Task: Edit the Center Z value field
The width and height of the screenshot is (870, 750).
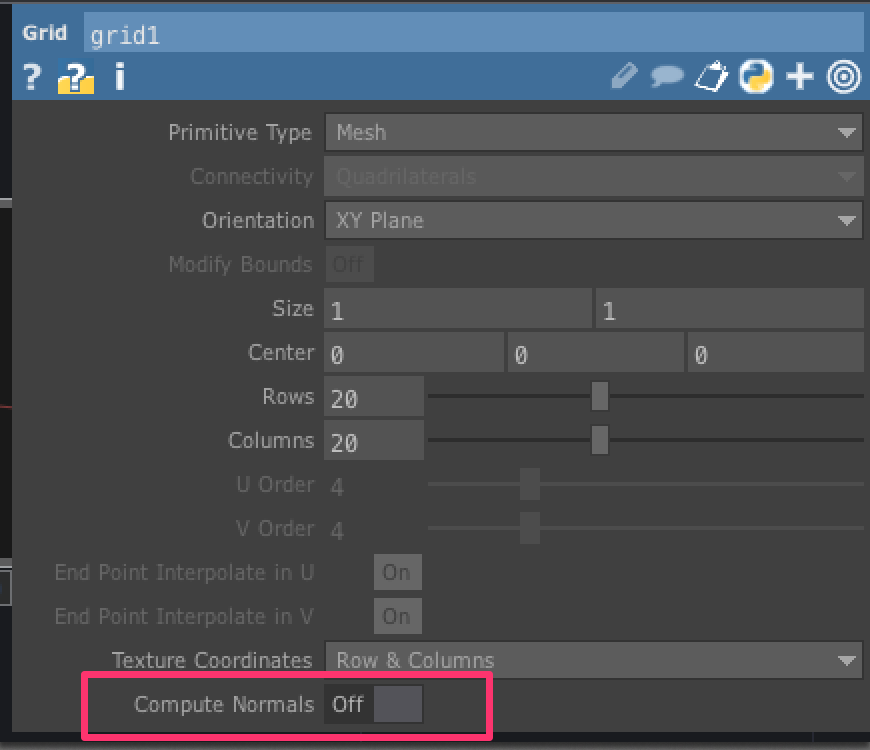Action: click(776, 352)
